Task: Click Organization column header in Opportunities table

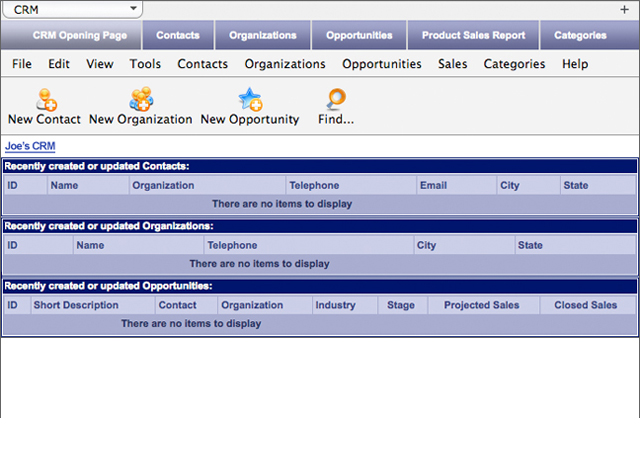Action: click(265, 305)
